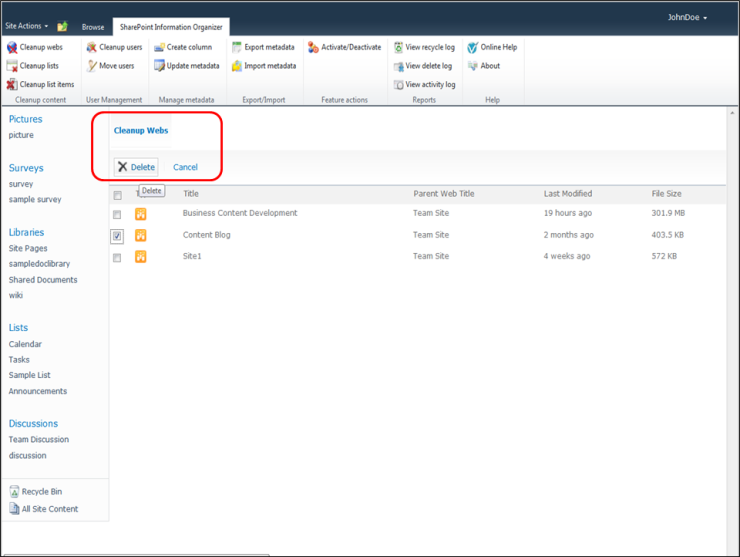This screenshot has width=740, height=557.
Task: Sort by the Title column header
Action: (x=191, y=194)
